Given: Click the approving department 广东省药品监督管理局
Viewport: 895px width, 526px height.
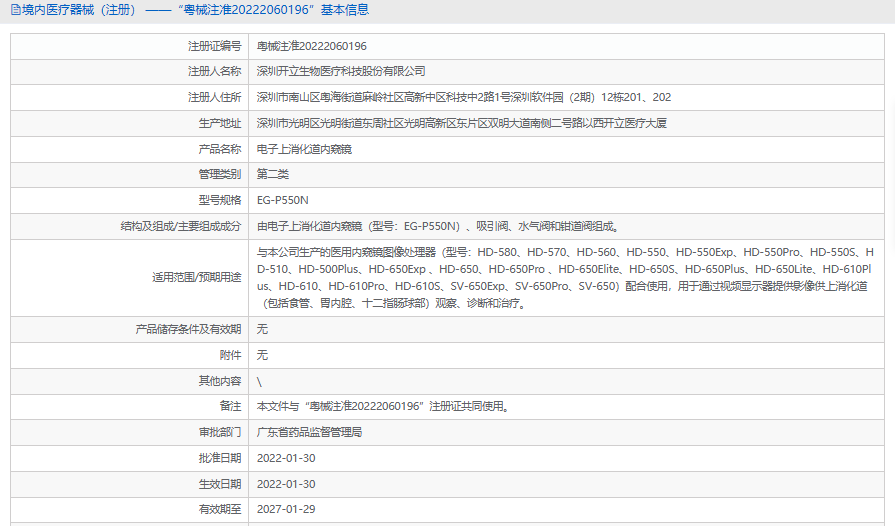Looking at the screenshot, I should pos(309,432).
